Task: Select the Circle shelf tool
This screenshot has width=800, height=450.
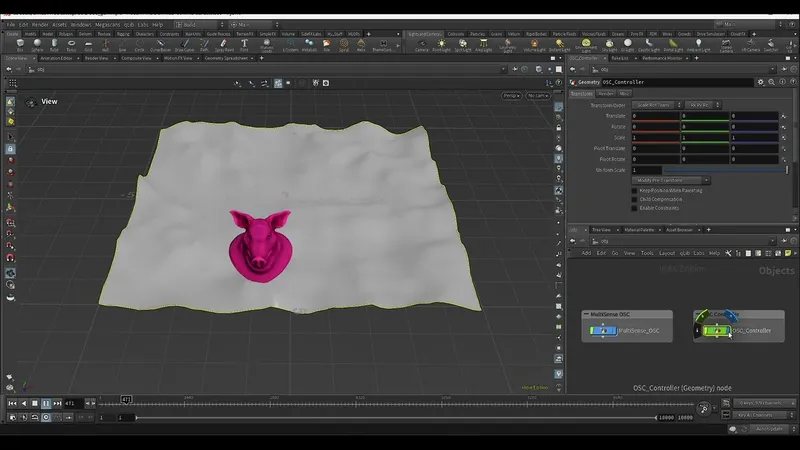Action: pyautogui.click(x=139, y=45)
